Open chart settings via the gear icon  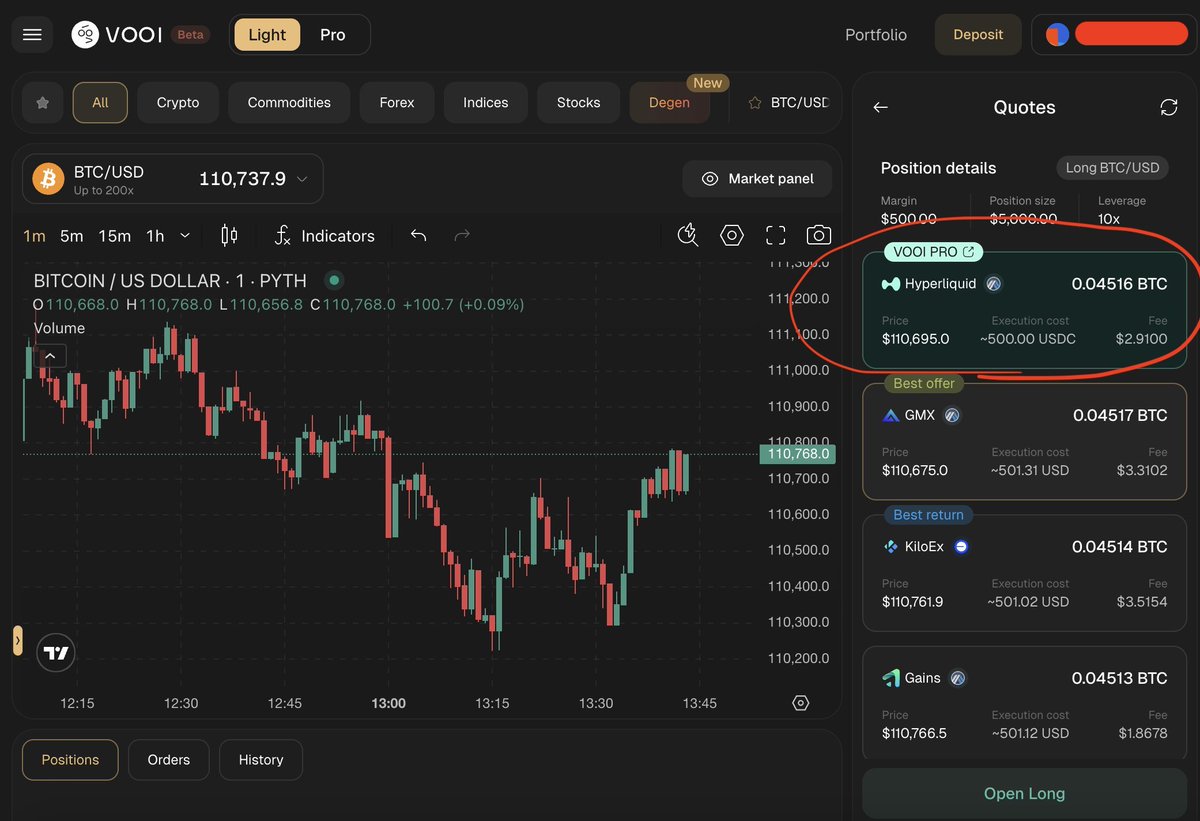point(731,235)
